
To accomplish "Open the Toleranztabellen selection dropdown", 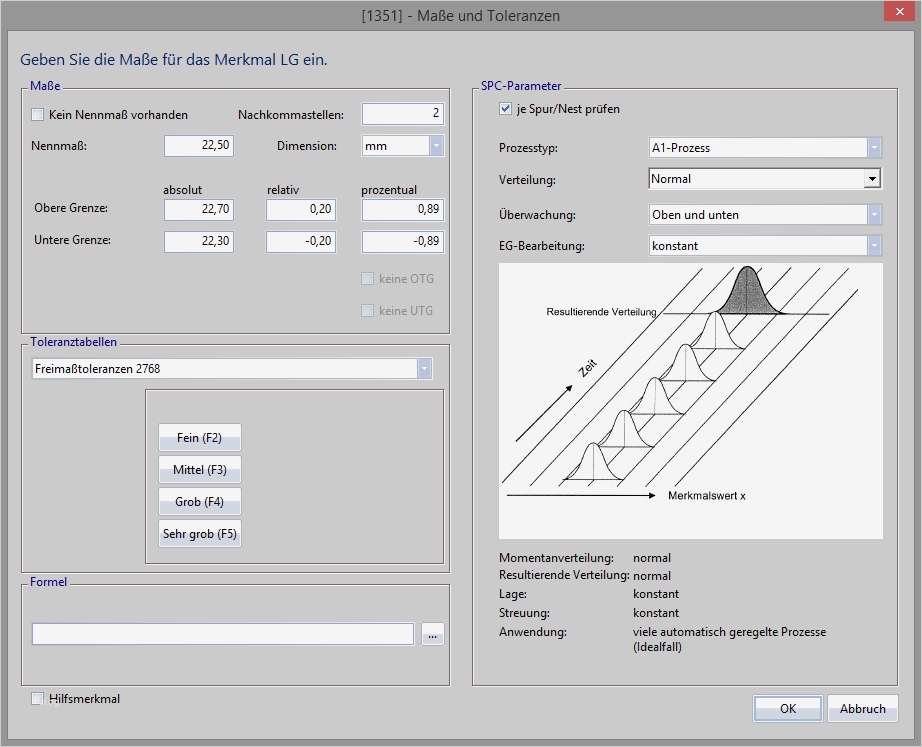I will (425, 369).
